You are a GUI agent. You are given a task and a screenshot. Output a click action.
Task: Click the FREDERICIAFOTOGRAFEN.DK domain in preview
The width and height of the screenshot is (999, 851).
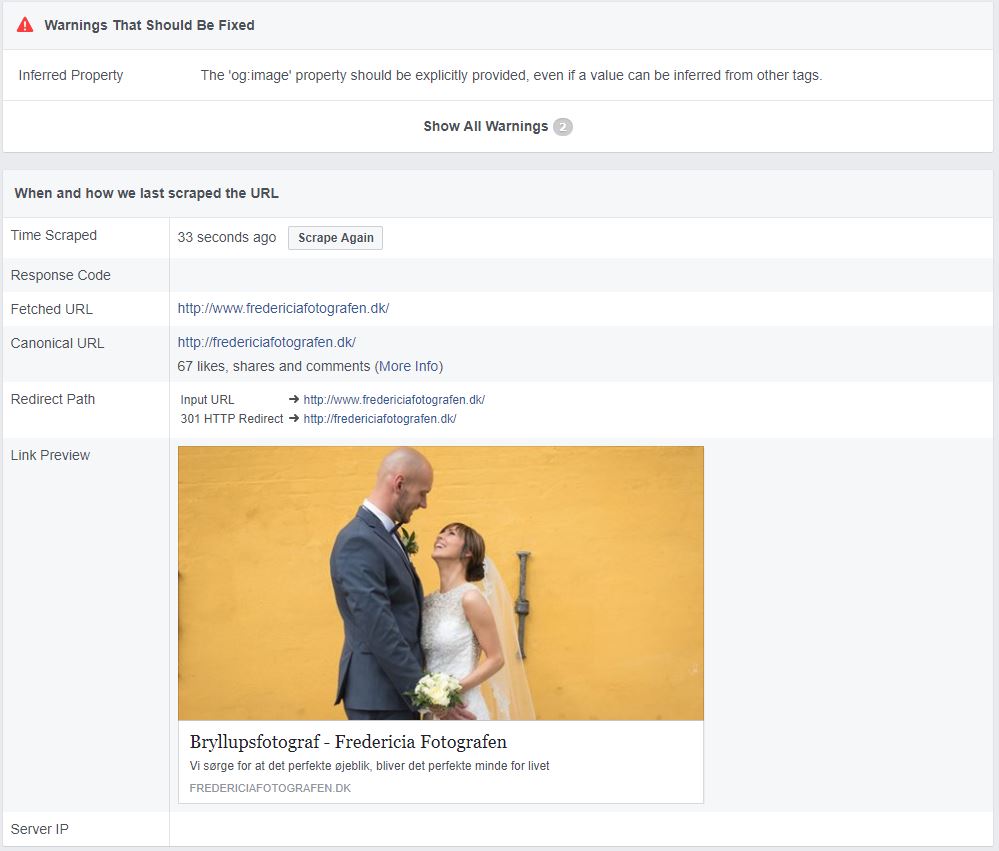[x=270, y=788]
